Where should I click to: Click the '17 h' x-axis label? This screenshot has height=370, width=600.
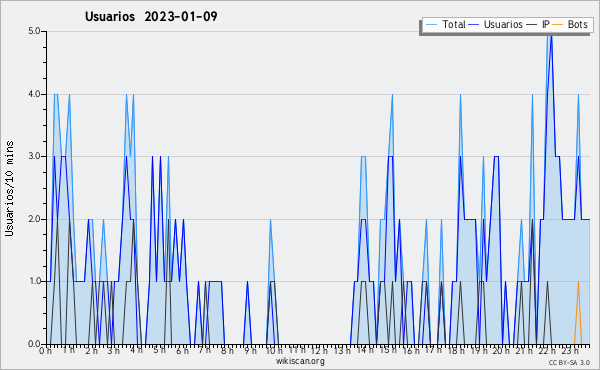pos(433,350)
